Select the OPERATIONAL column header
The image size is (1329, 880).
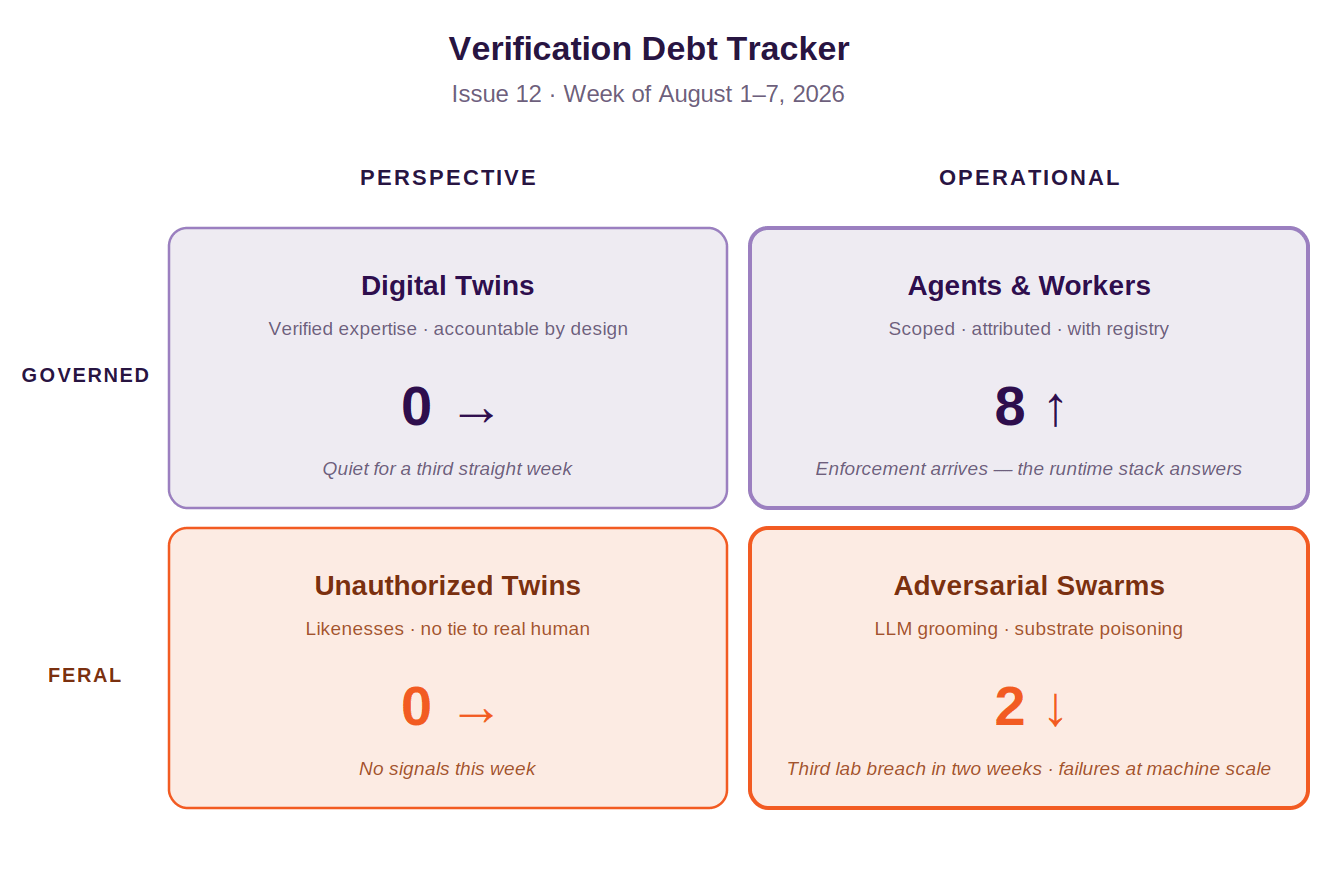coord(1029,178)
